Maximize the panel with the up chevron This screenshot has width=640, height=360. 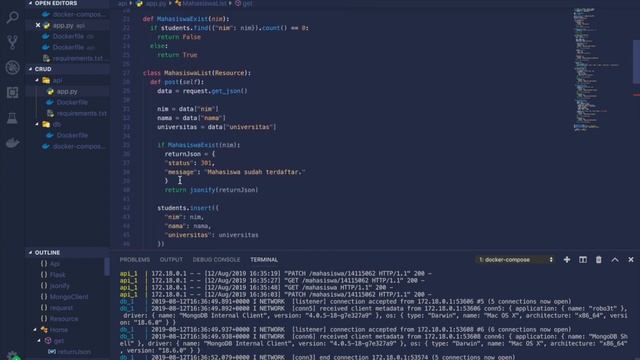[x=615, y=260]
